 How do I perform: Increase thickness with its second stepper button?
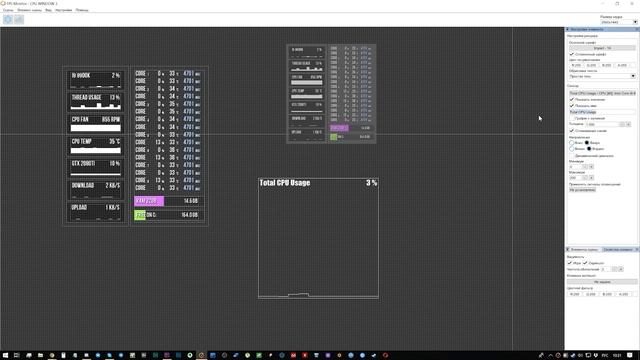point(628,124)
